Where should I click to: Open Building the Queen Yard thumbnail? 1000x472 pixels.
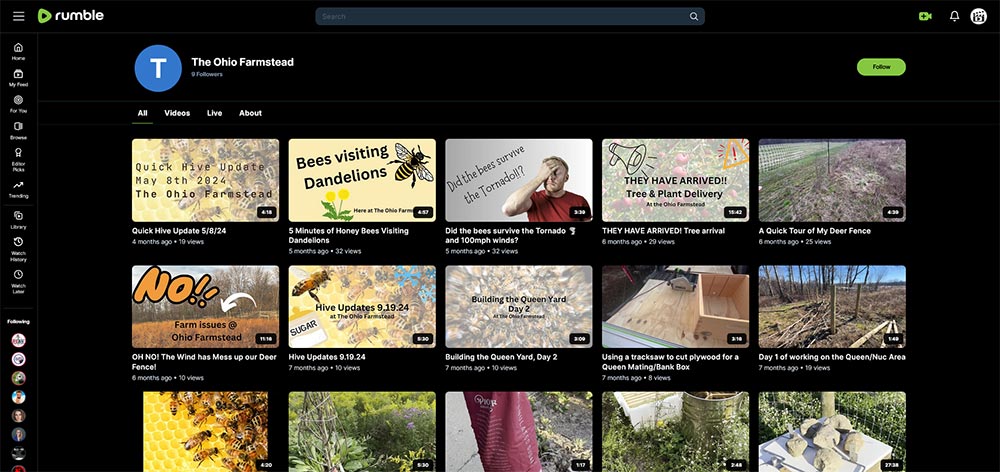[x=518, y=307]
